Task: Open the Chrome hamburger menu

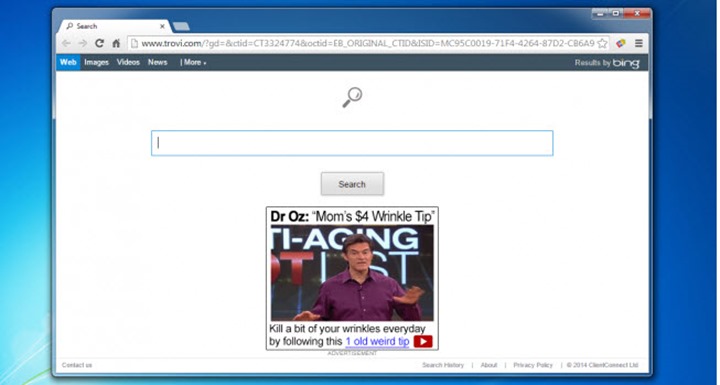Action: pos(639,43)
